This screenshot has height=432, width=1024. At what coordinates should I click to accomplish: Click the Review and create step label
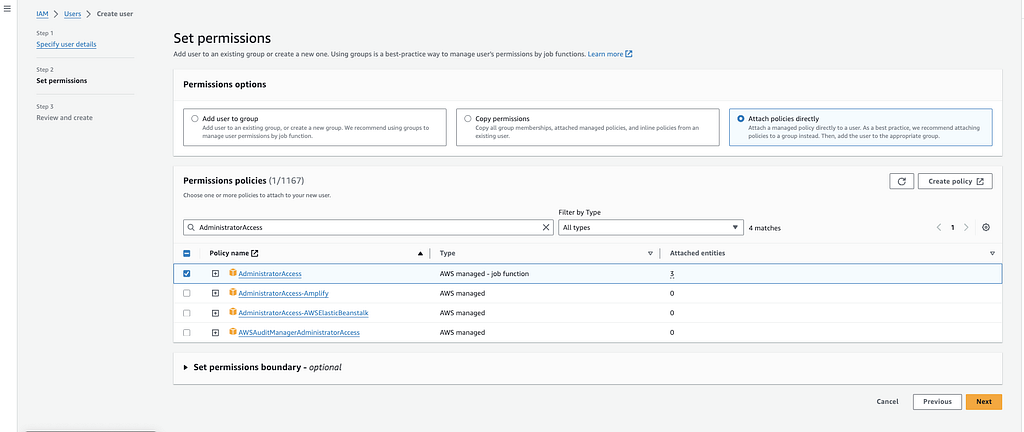64,117
